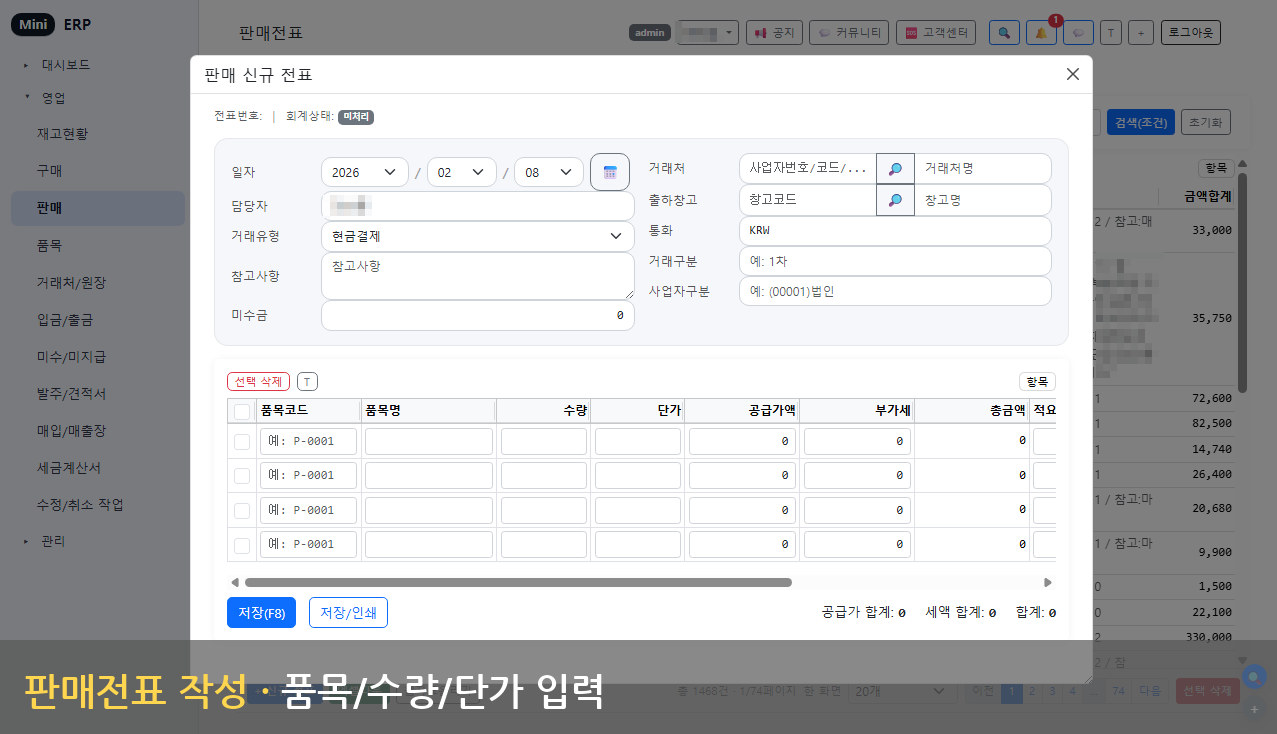
Task: Search 거래처 with the magnifier icon
Action: 895,169
